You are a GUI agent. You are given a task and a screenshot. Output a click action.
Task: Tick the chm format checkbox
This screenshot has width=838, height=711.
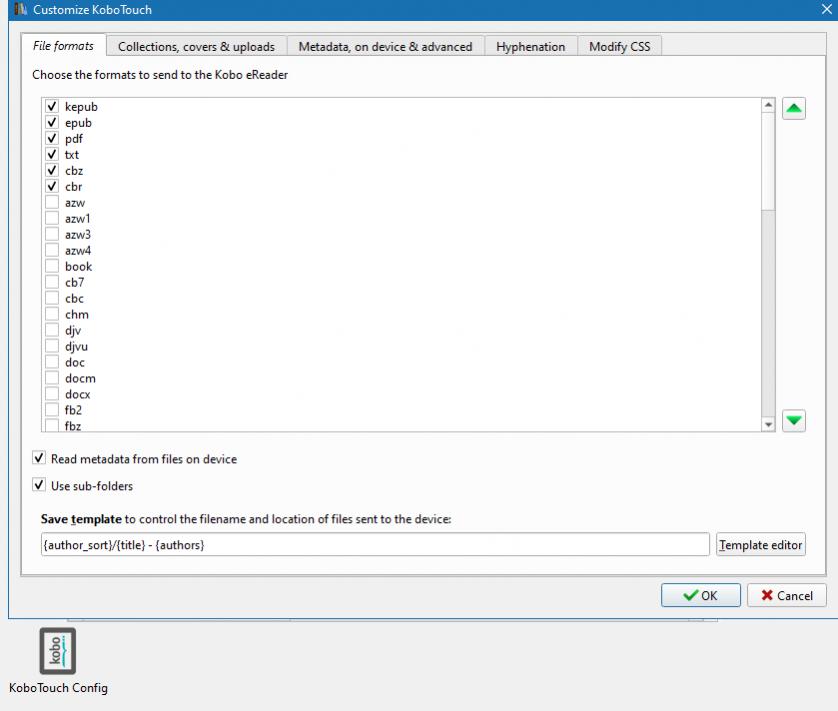[52, 314]
